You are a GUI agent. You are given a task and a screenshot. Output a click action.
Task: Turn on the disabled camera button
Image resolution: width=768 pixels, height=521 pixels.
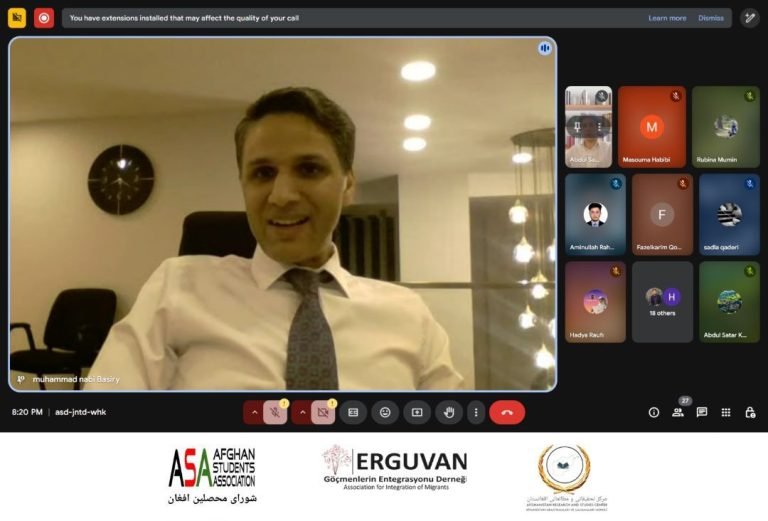(x=323, y=412)
